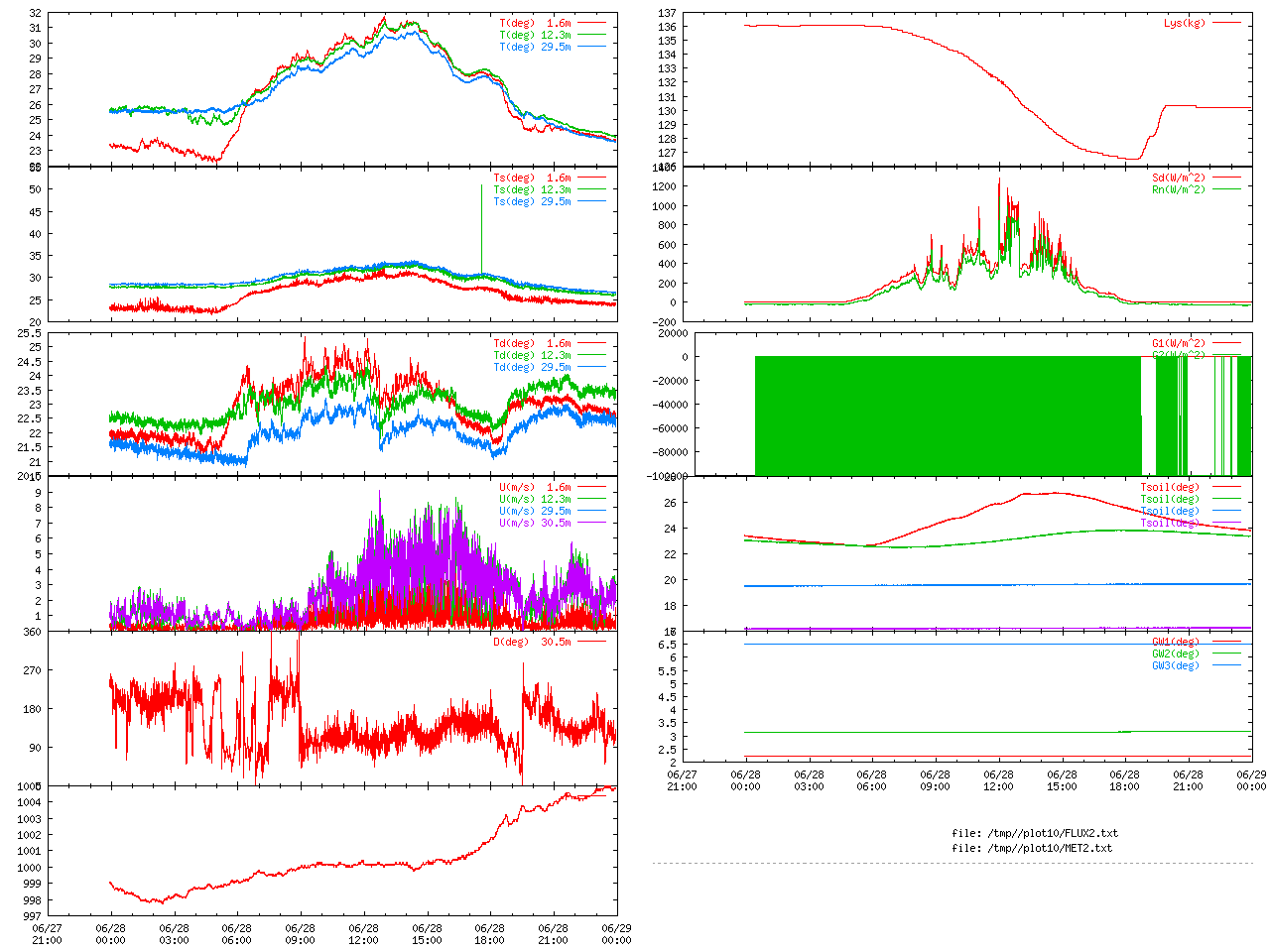Screen dimensions: 1270x952
Task: Click the '127' lysimeter axis tick label
Action: (667, 153)
